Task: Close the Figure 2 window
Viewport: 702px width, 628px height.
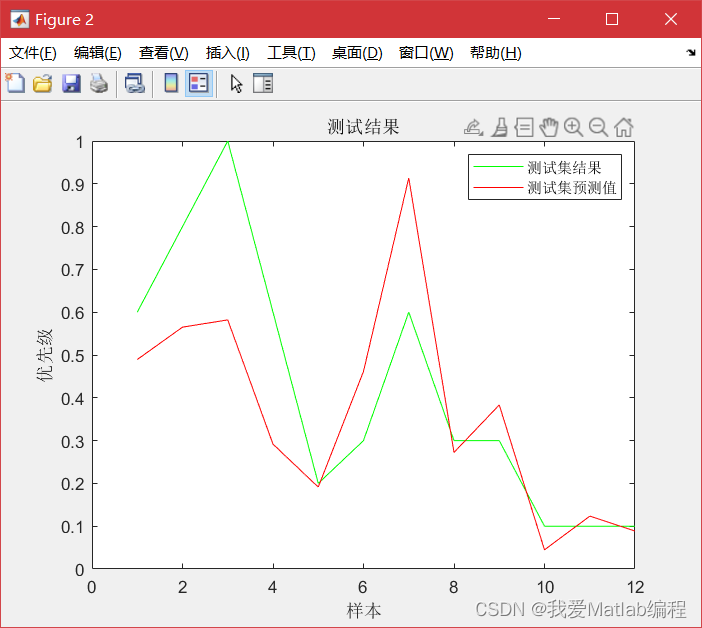Action: [671, 19]
